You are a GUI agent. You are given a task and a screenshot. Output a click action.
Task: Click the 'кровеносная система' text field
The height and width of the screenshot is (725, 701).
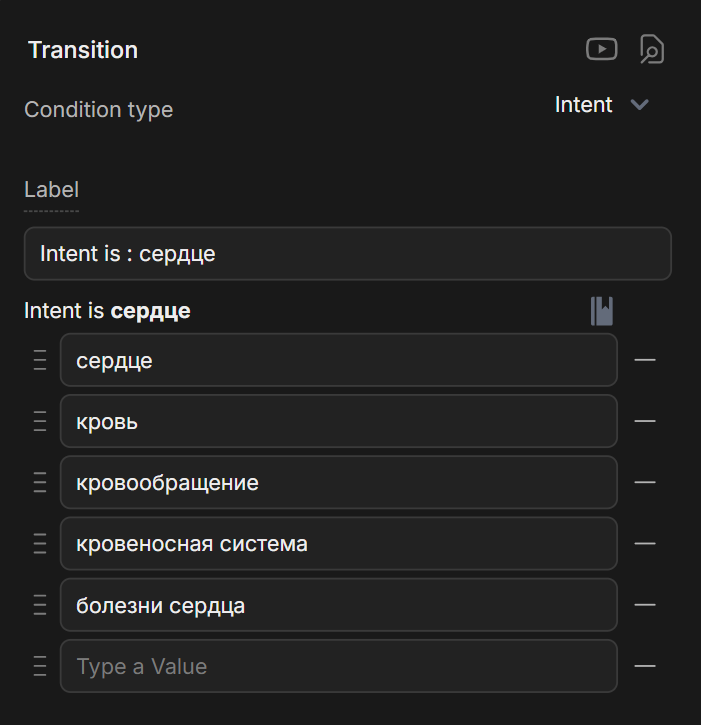pos(338,543)
